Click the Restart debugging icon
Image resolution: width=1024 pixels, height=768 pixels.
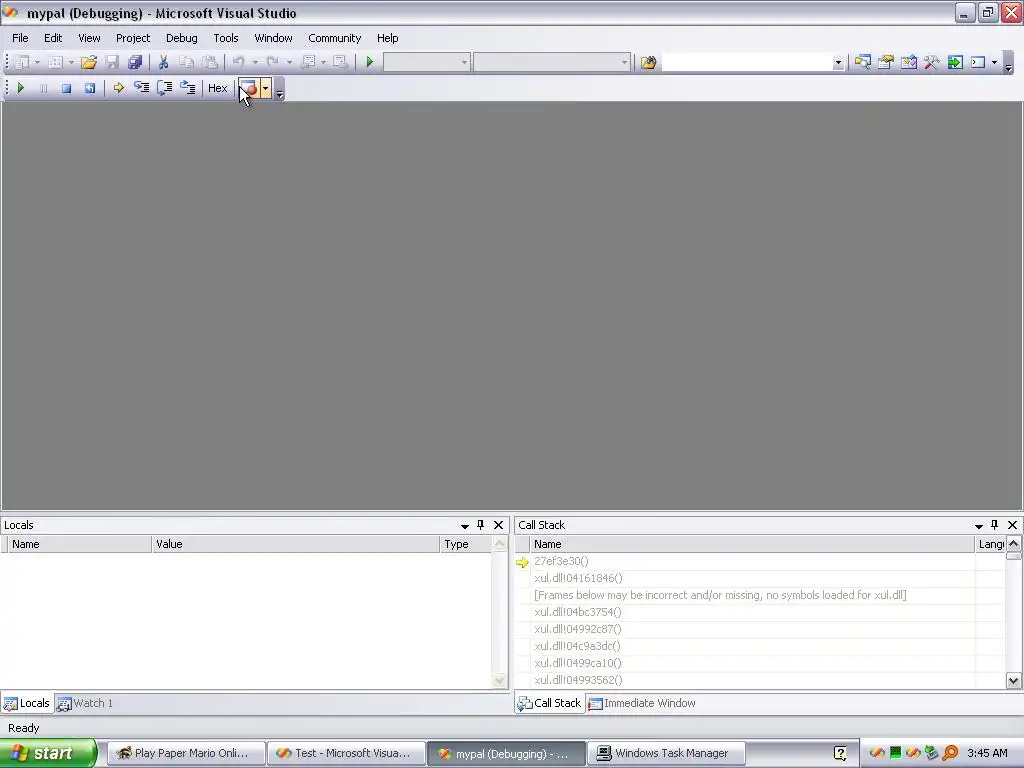point(89,88)
